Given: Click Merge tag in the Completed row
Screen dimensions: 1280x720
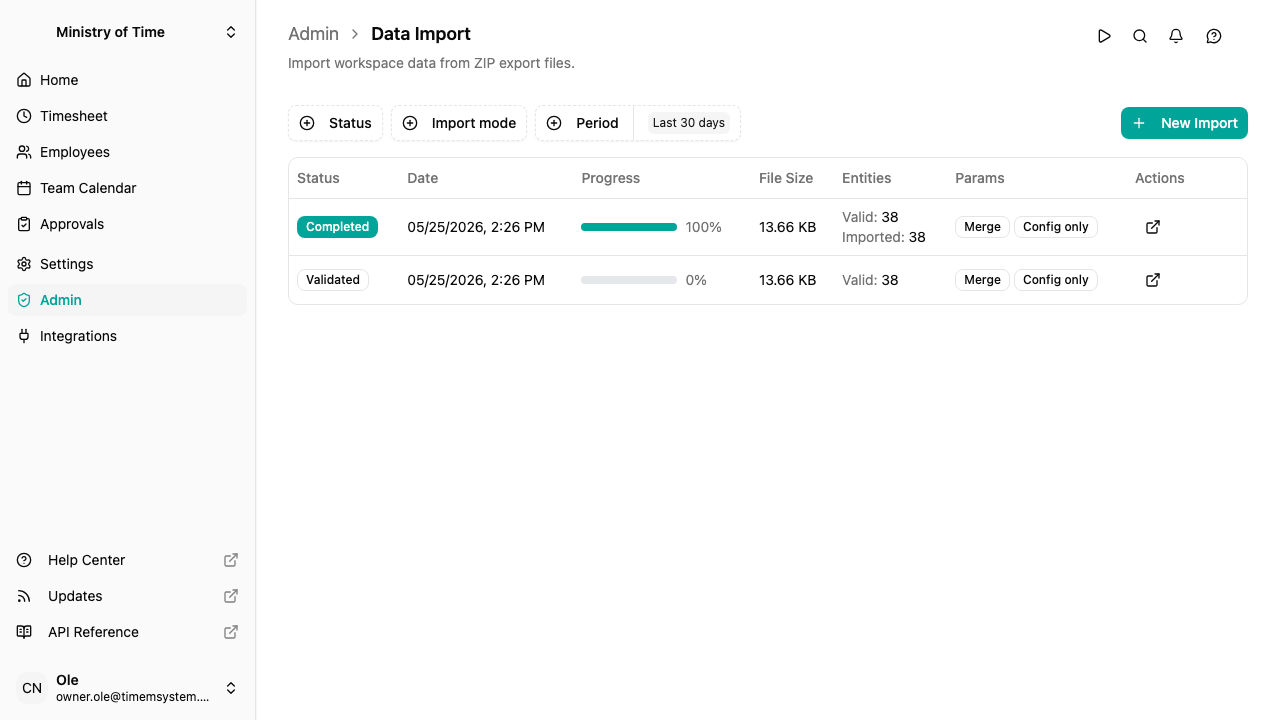Looking at the screenshot, I should pos(982,227).
